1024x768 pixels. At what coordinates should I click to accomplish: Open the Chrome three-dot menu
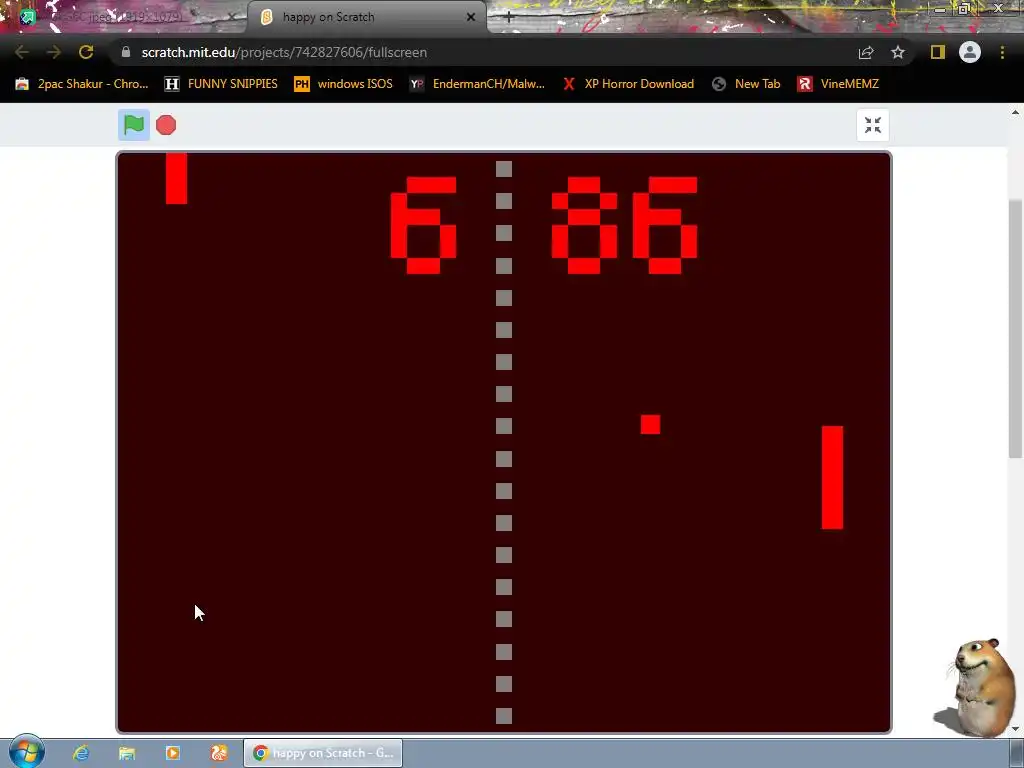1002,52
